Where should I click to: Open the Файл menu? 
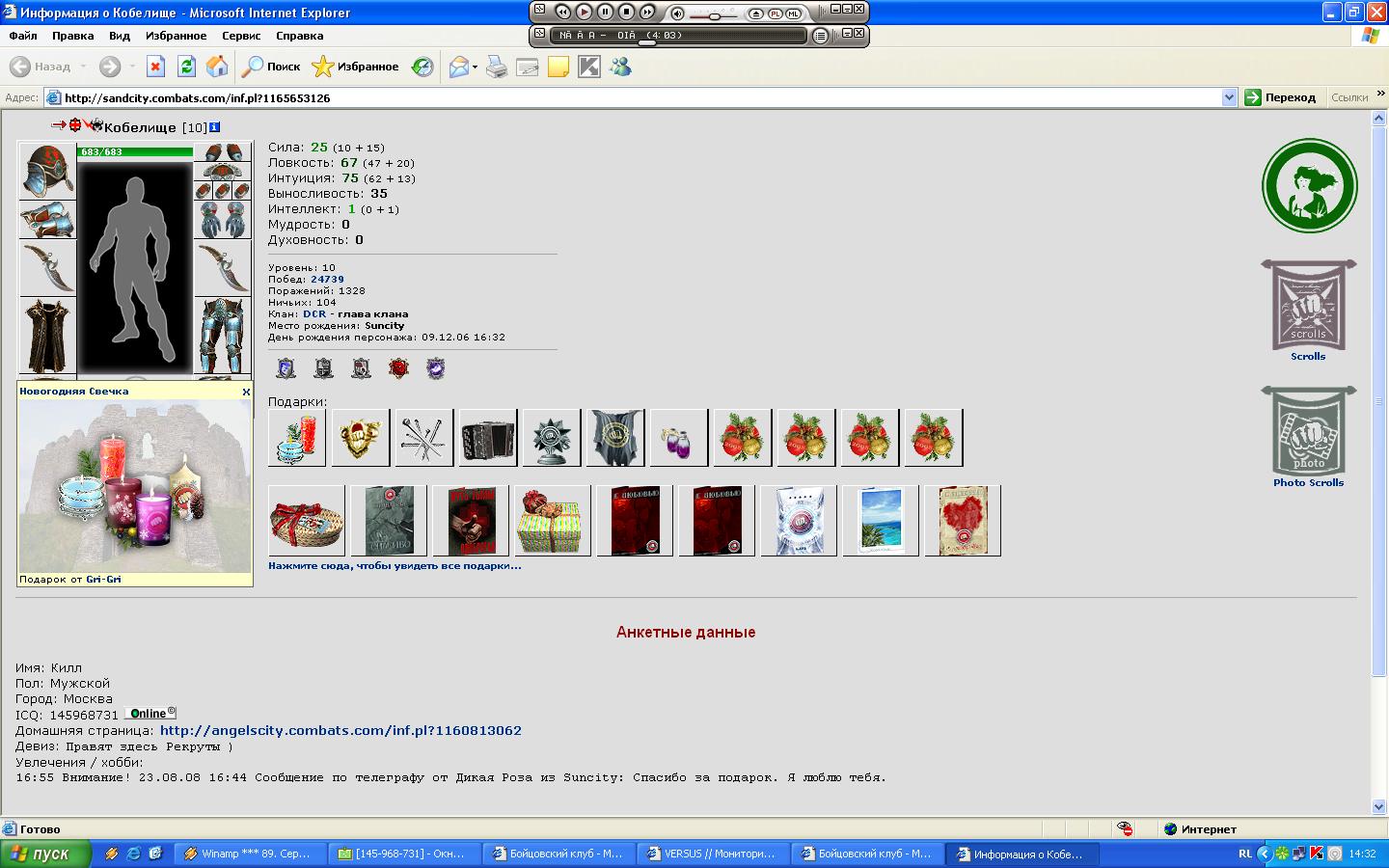[x=23, y=36]
